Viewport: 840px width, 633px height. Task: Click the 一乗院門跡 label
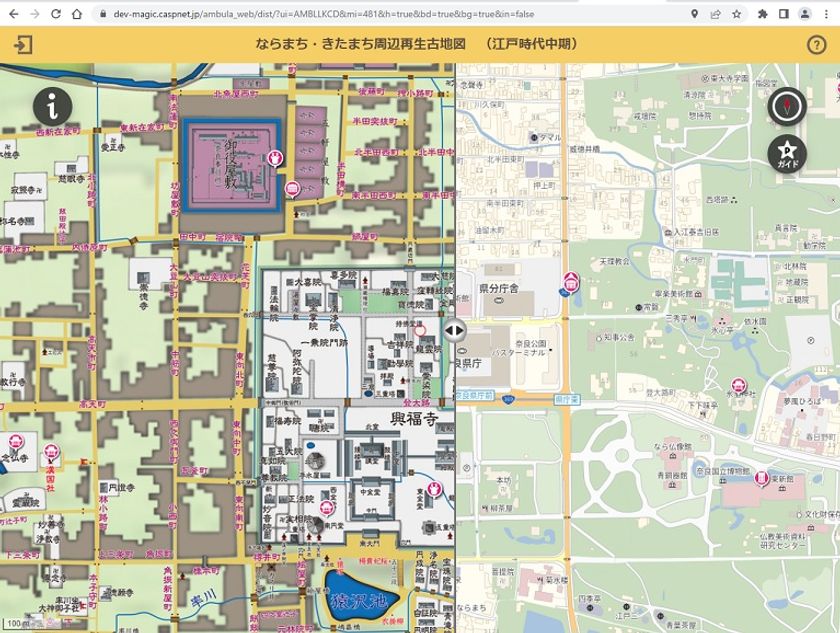[323, 343]
